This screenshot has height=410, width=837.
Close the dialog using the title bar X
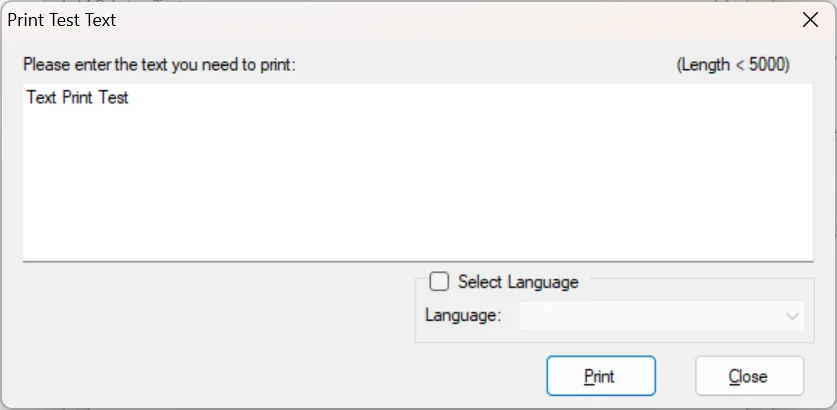[x=810, y=20]
